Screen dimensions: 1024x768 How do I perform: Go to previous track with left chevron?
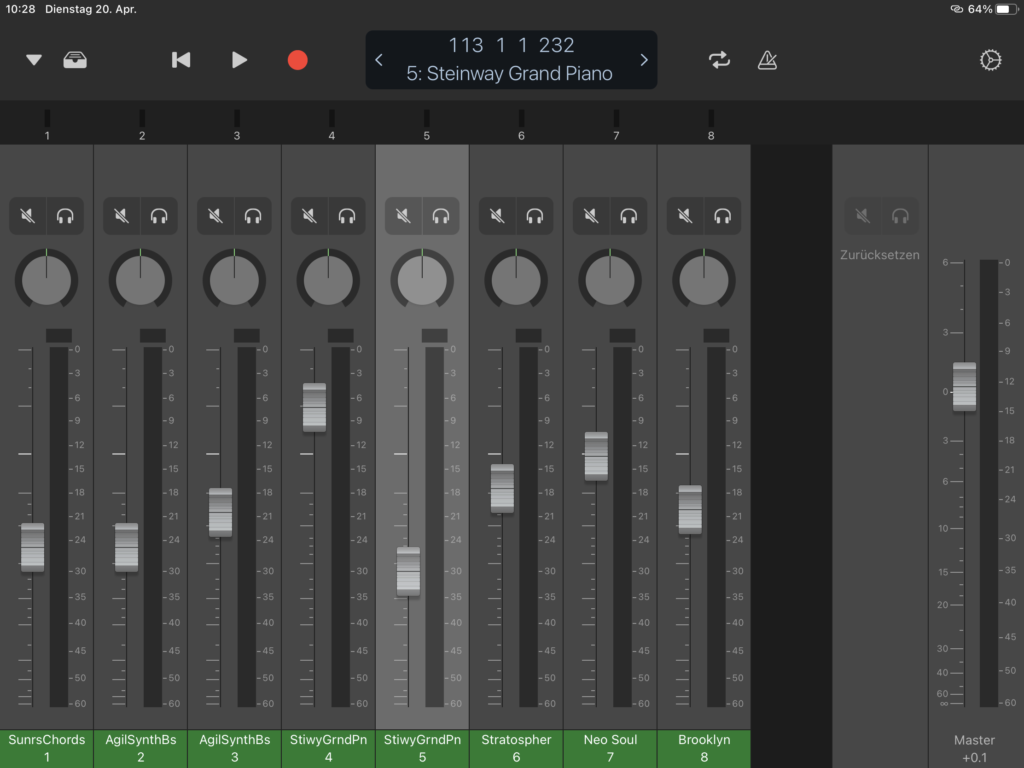pos(379,60)
